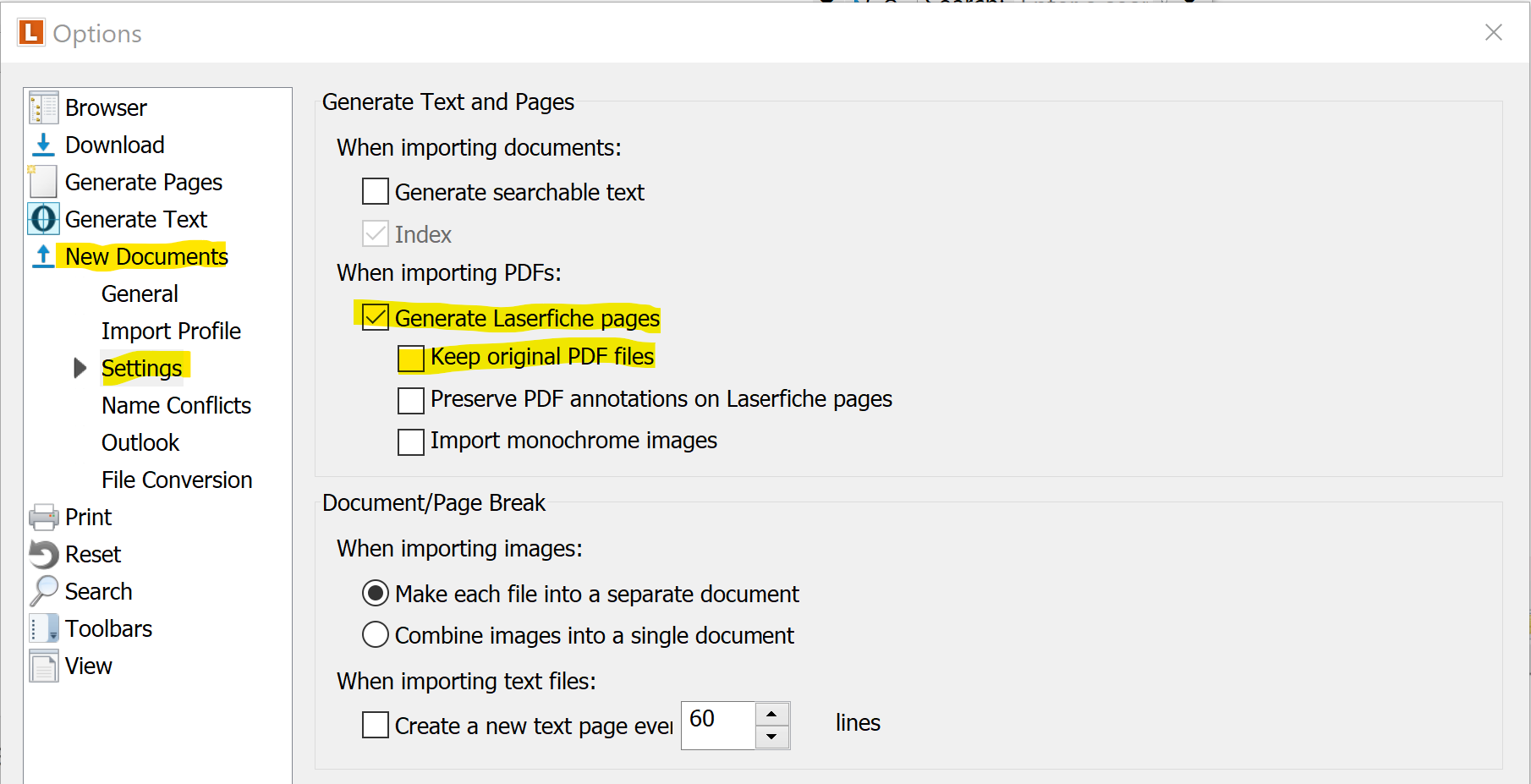
Task: Select the Search category
Action: coord(98,591)
